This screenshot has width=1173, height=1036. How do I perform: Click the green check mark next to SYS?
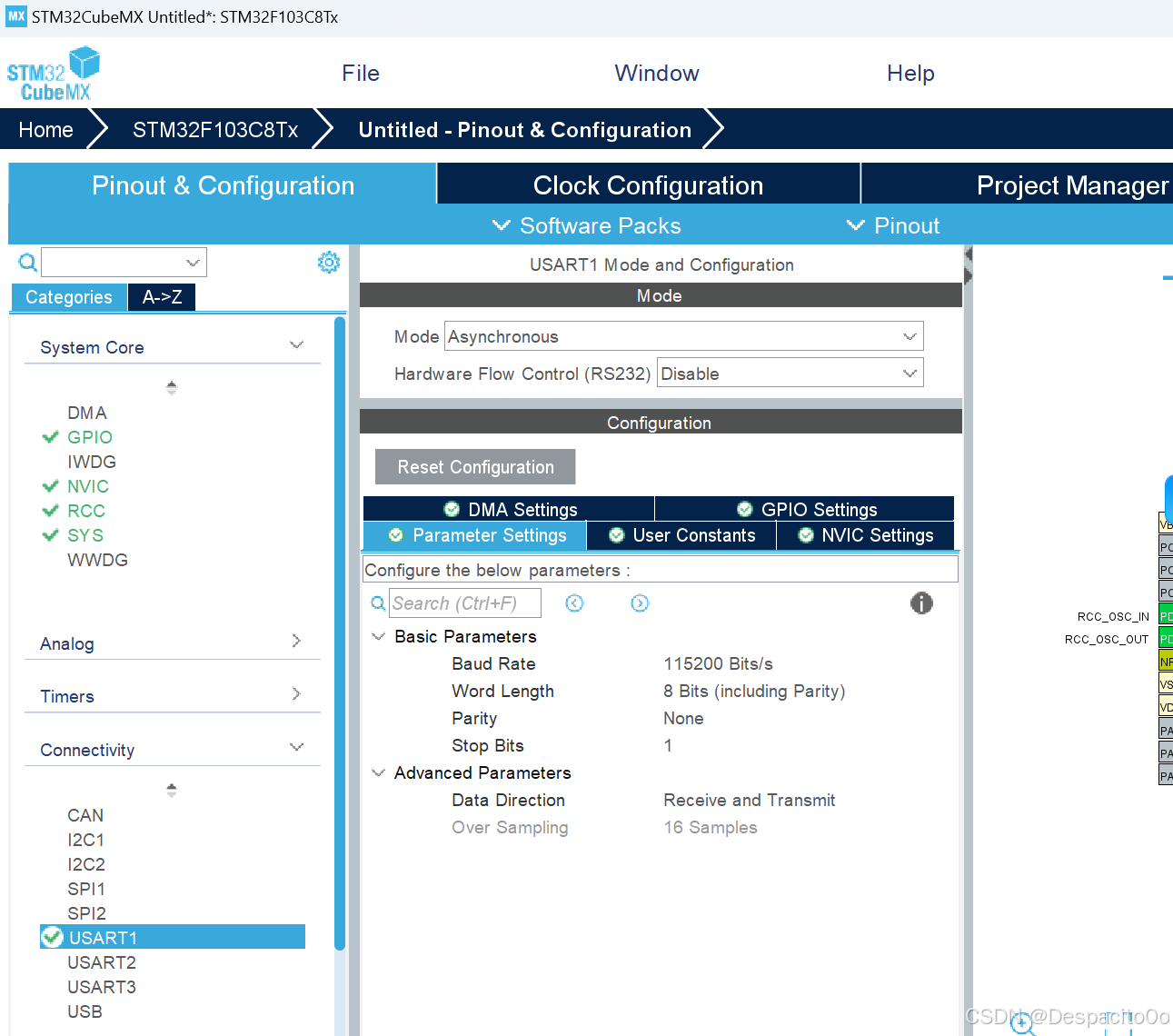(x=51, y=535)
